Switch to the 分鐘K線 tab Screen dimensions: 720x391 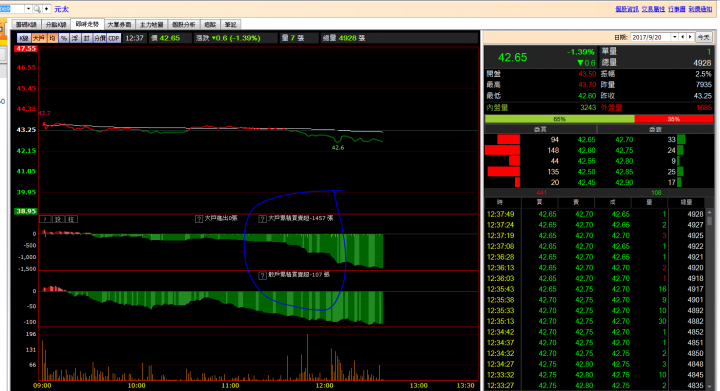coord(56,25)
